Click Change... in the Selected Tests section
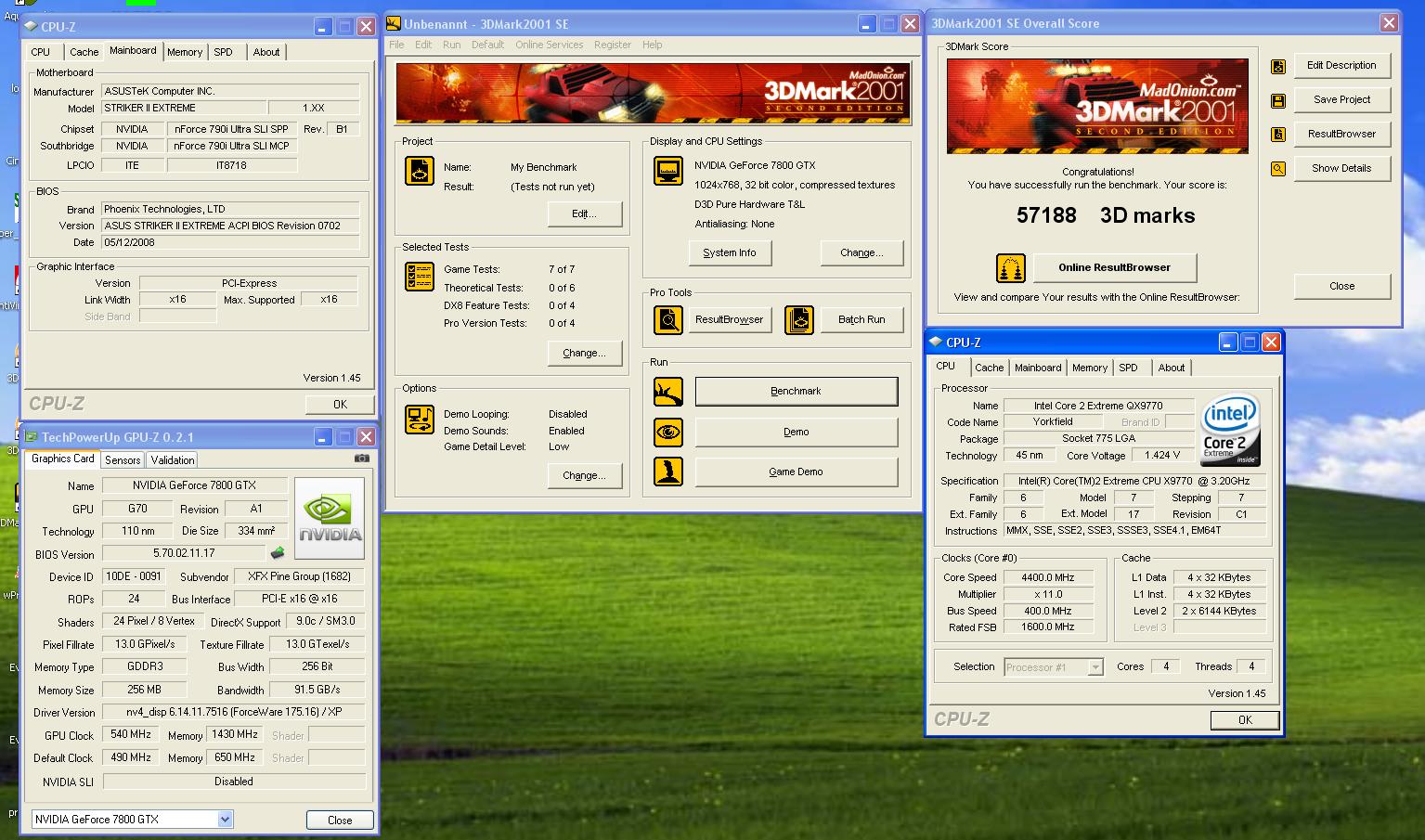 [x=584, y=353]
